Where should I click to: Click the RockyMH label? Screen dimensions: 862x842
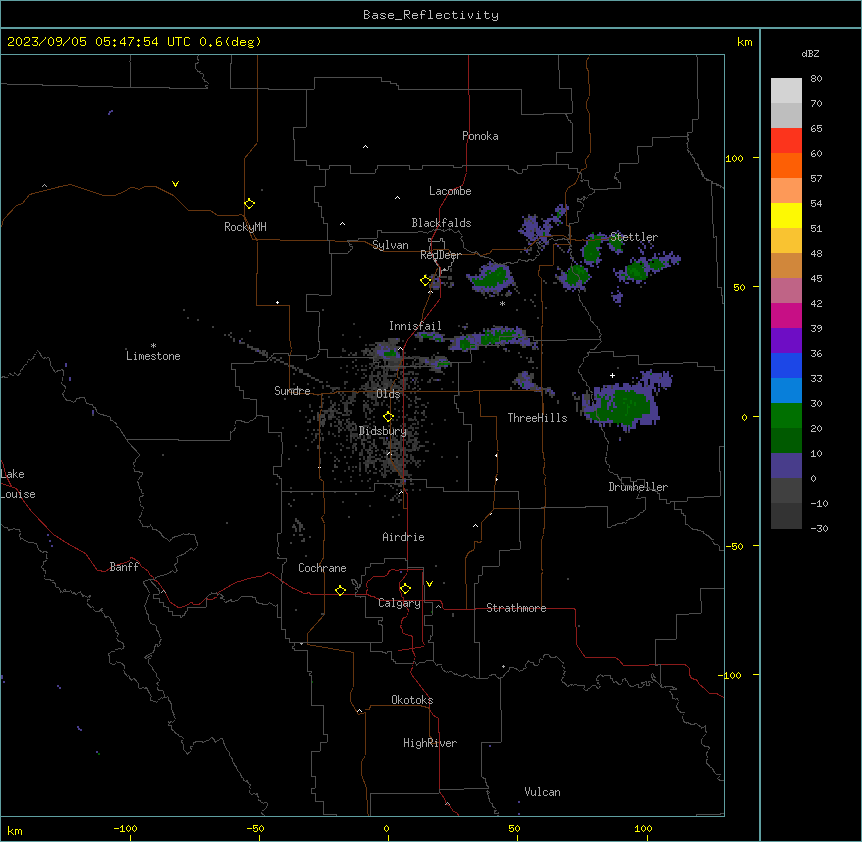245,227
